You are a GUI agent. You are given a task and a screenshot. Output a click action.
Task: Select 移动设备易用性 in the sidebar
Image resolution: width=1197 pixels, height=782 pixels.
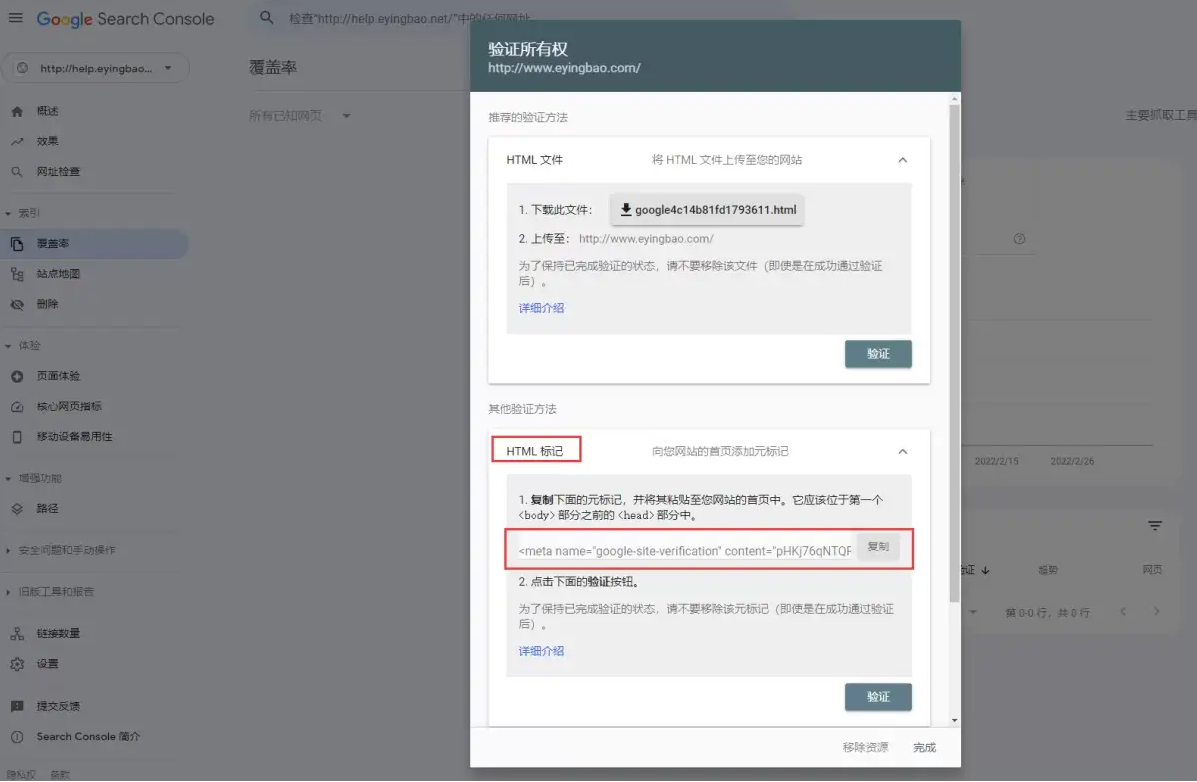pyautogui.click(x=74, y=437)
